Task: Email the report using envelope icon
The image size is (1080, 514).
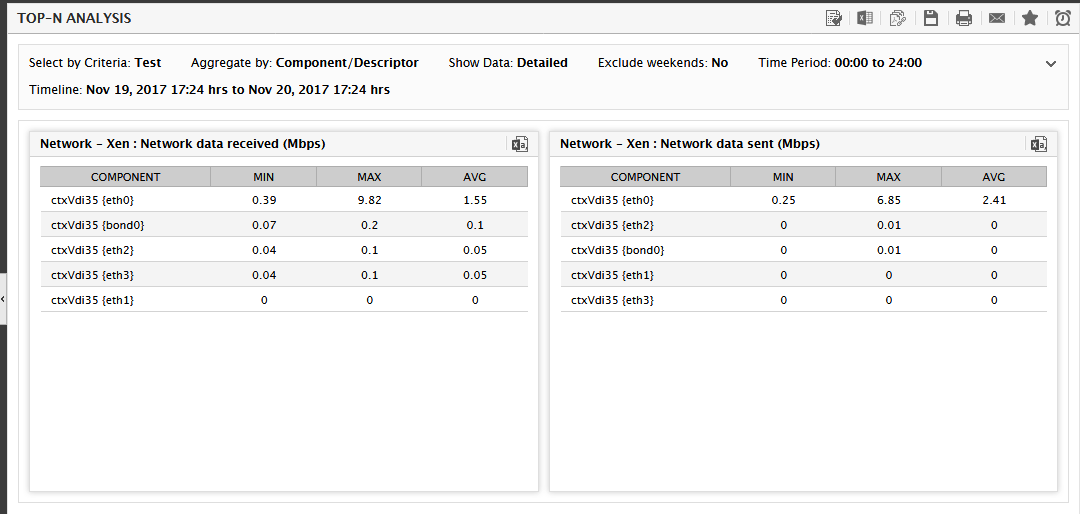Action: coord(997,19)
